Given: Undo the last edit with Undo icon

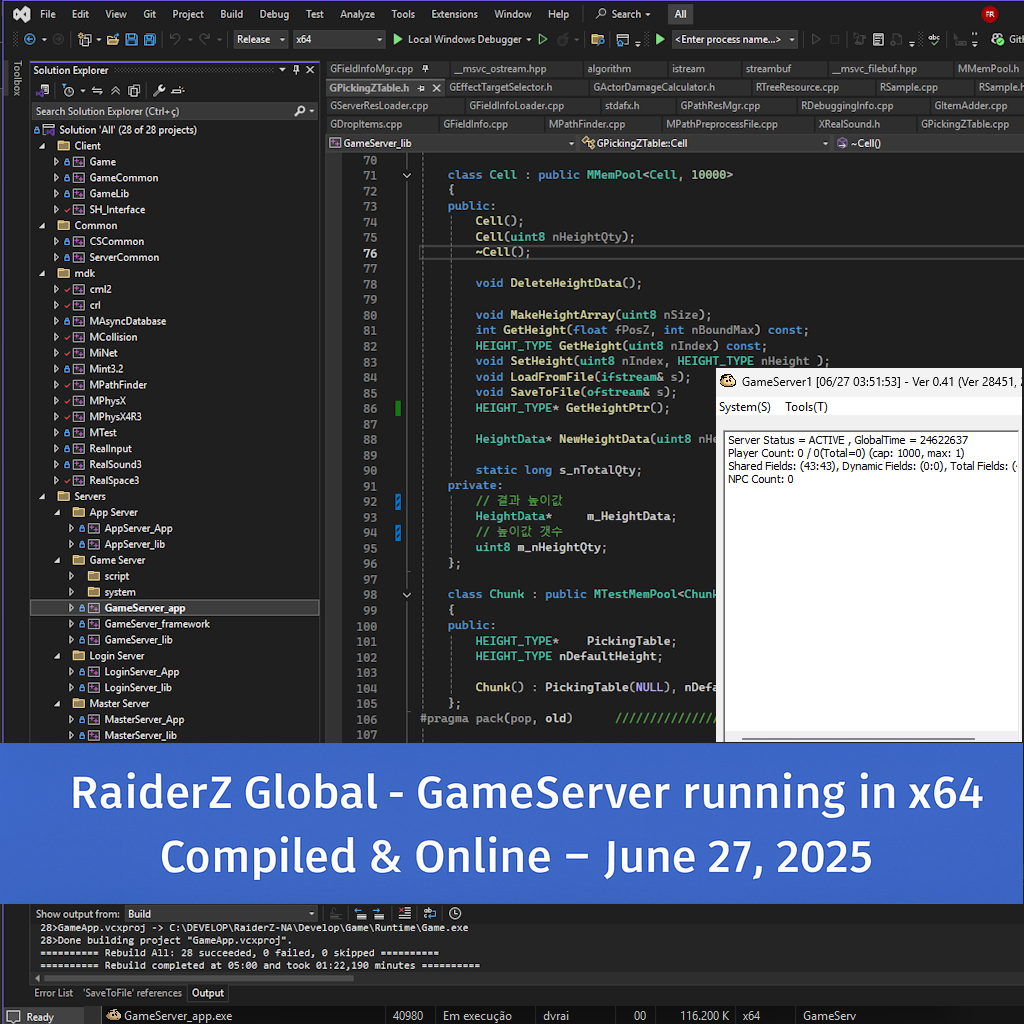Looking at the screenshot, I should 174,39.
